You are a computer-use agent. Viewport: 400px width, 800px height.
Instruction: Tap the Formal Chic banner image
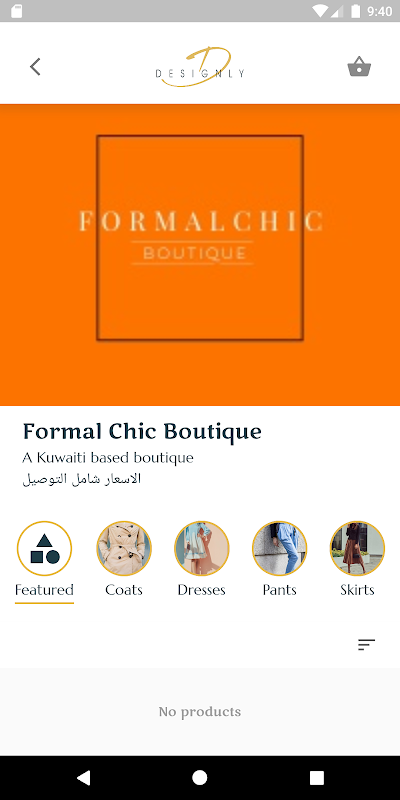(200, 255)
